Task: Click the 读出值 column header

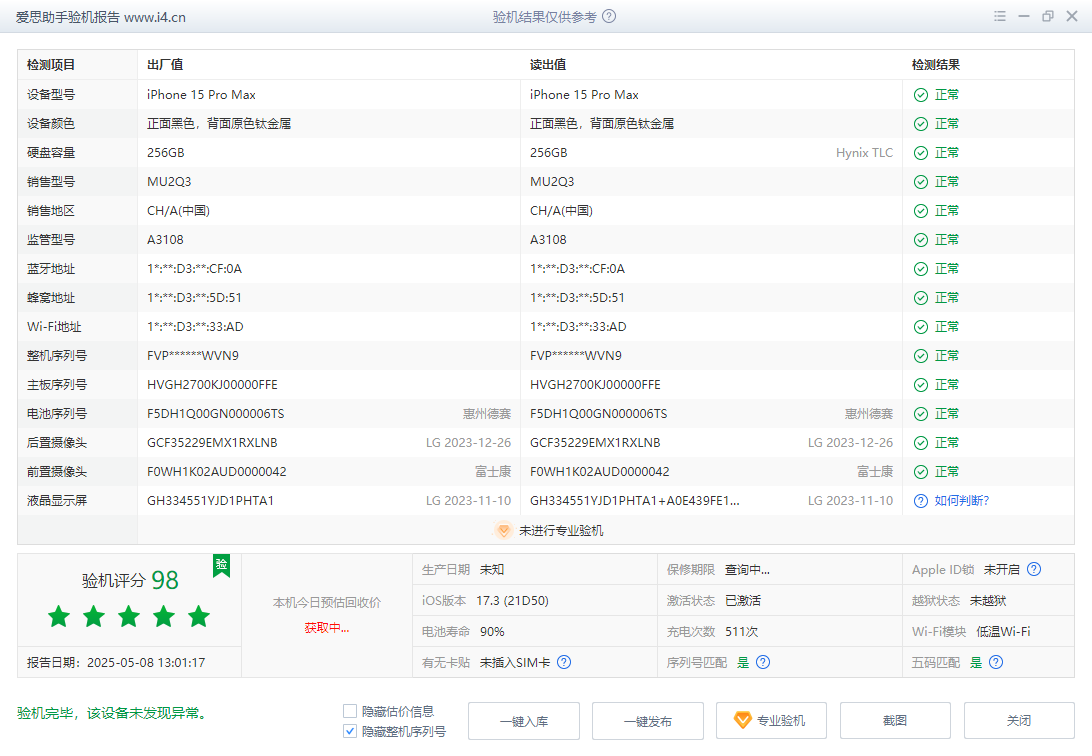Action: [548, 65]
